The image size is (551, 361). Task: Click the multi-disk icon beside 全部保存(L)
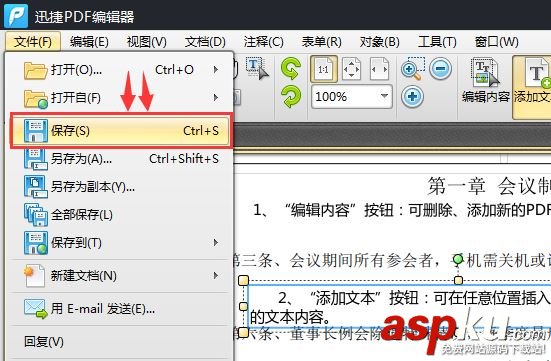pyautogui.click(x=35, y=215)
